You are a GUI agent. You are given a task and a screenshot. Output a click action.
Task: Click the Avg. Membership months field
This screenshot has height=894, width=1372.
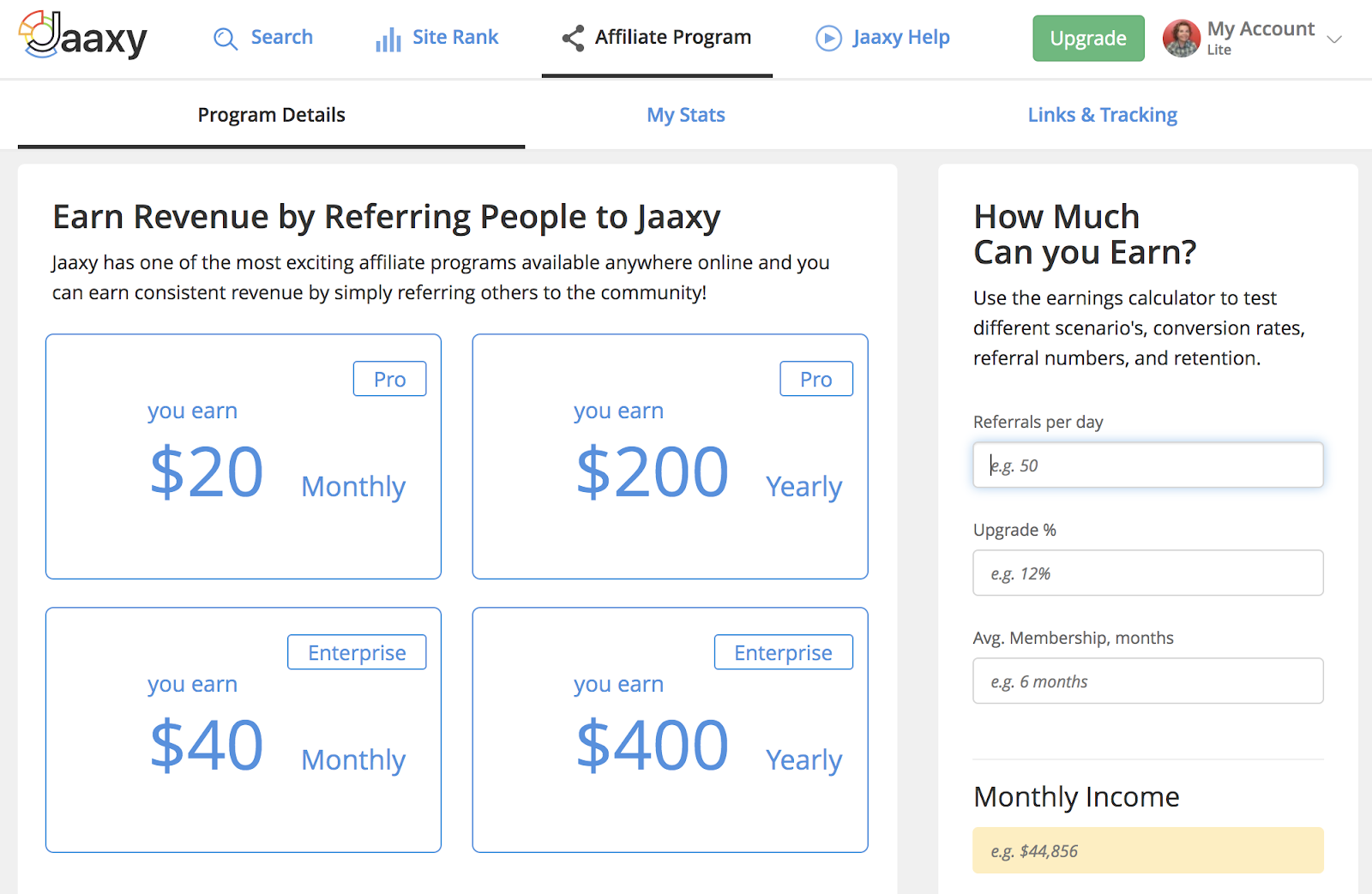coord(1147,681)
